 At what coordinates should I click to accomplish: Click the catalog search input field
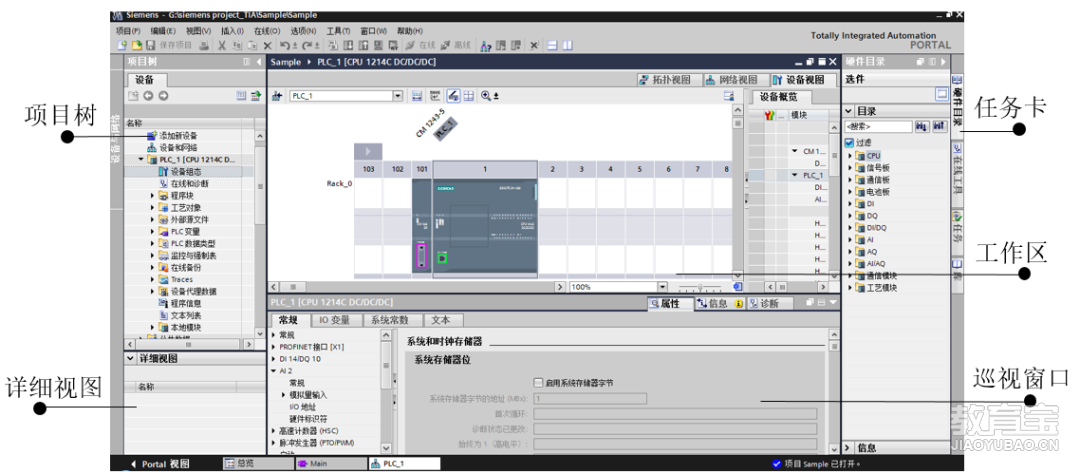(877, 127)
